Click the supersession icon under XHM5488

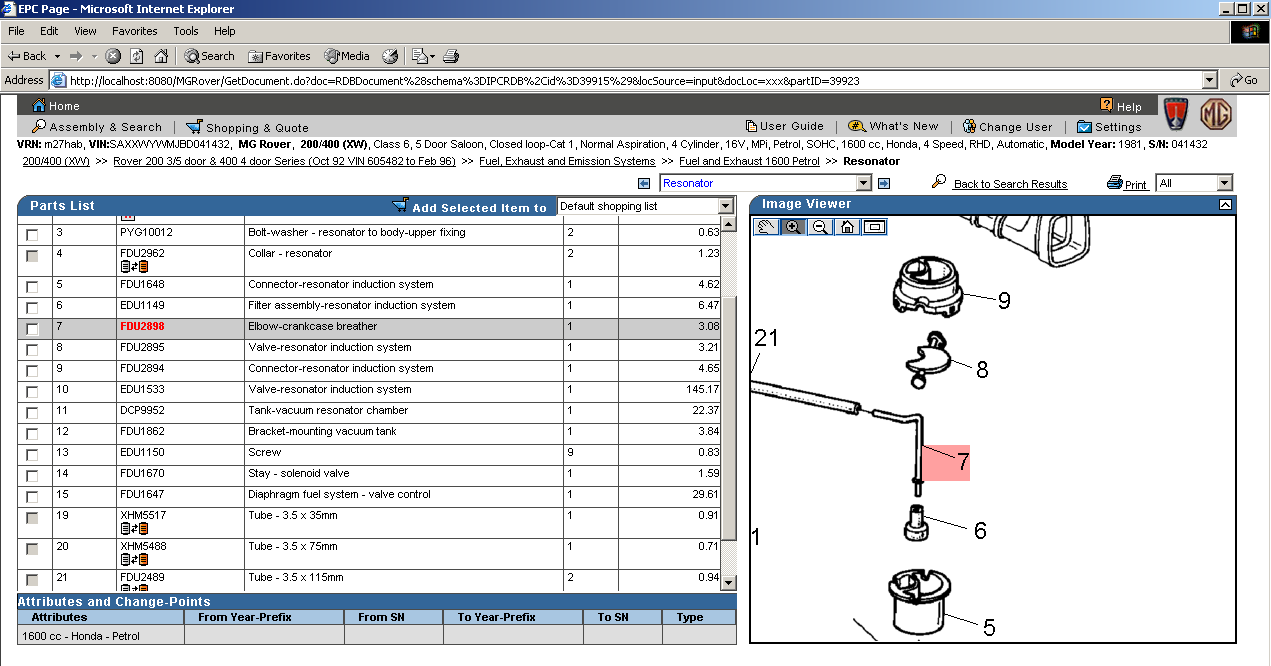[x=134, y=560]
